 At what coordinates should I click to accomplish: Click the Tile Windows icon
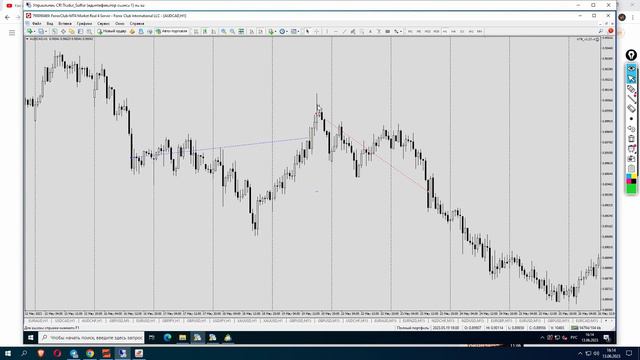(241, 31)
